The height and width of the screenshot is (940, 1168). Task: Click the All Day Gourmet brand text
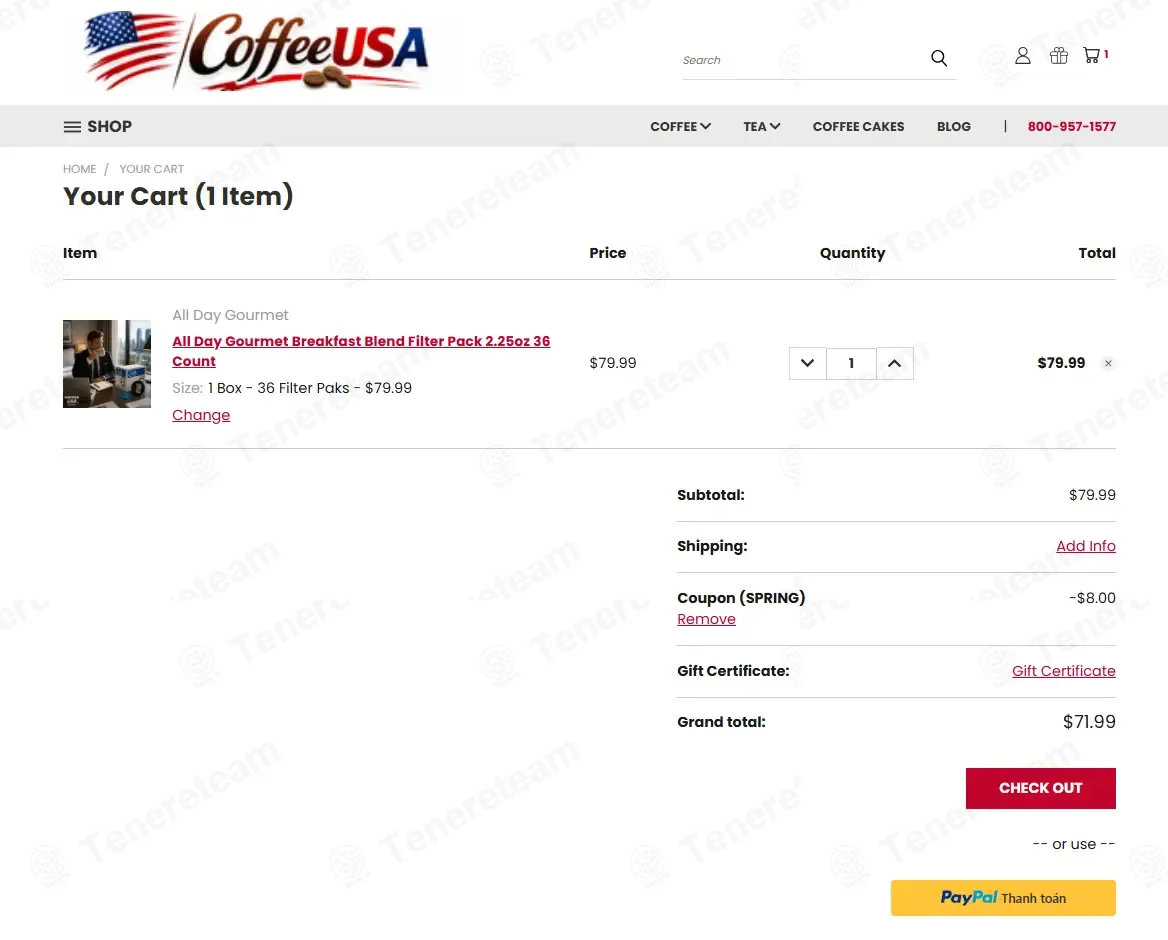coord(230,315)
